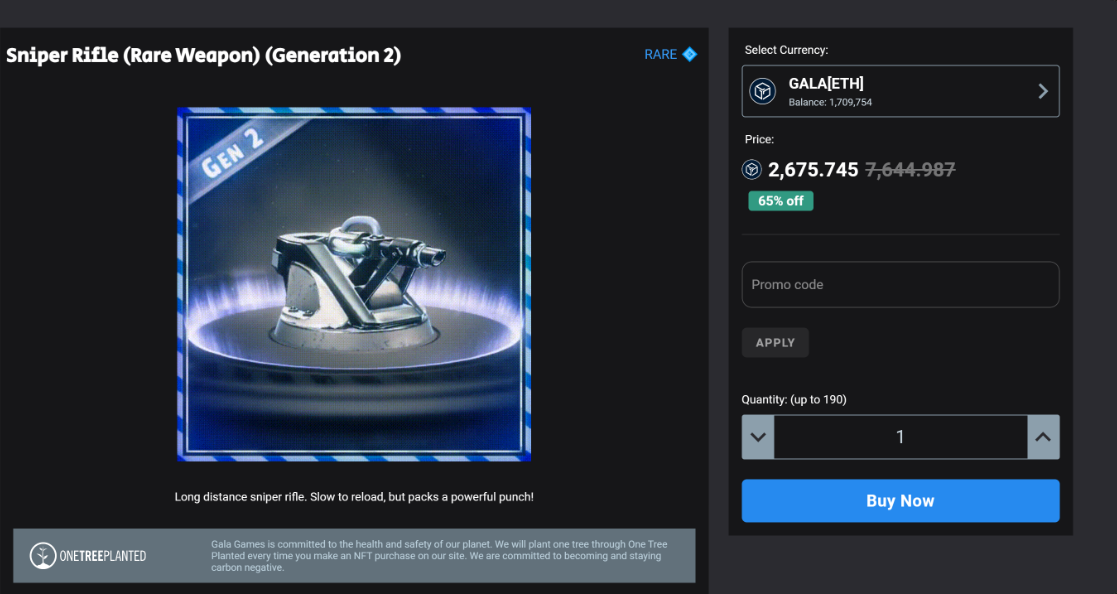This screenshot has width=1117, height=594.
Task: Apply the promo code
Action: point(775,343)
